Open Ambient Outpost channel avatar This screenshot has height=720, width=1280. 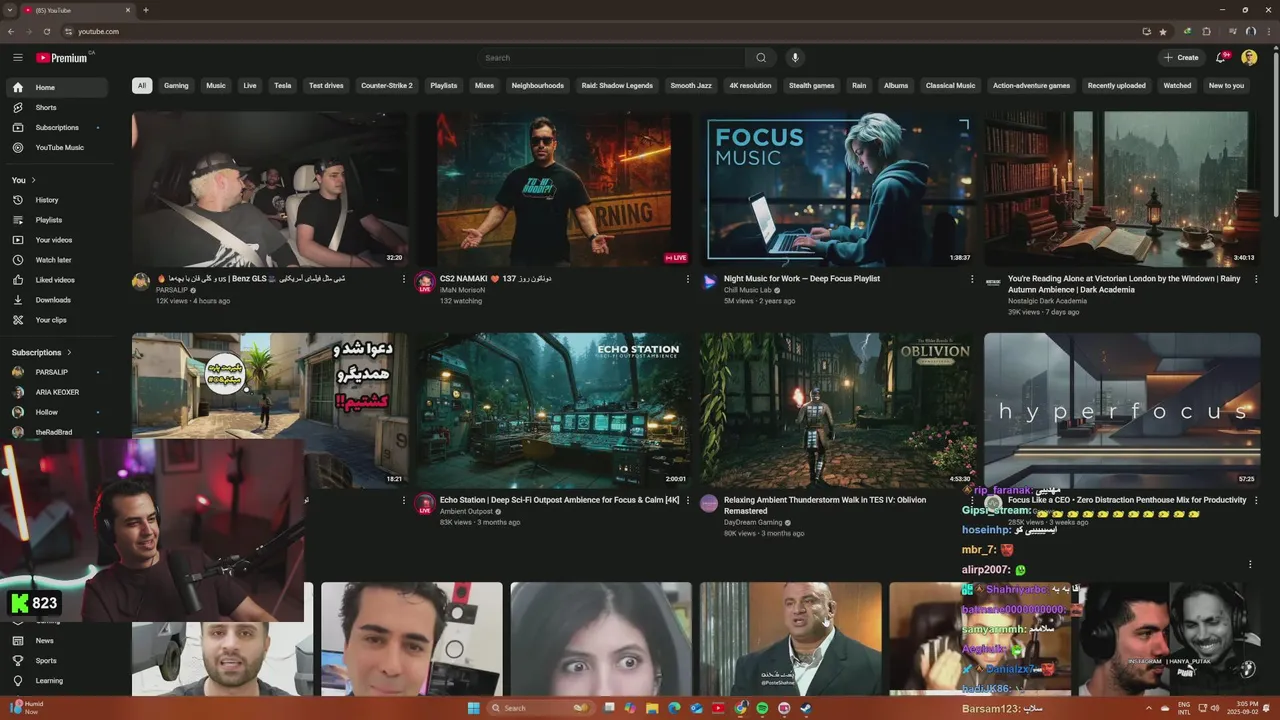[x=425, y=503]
